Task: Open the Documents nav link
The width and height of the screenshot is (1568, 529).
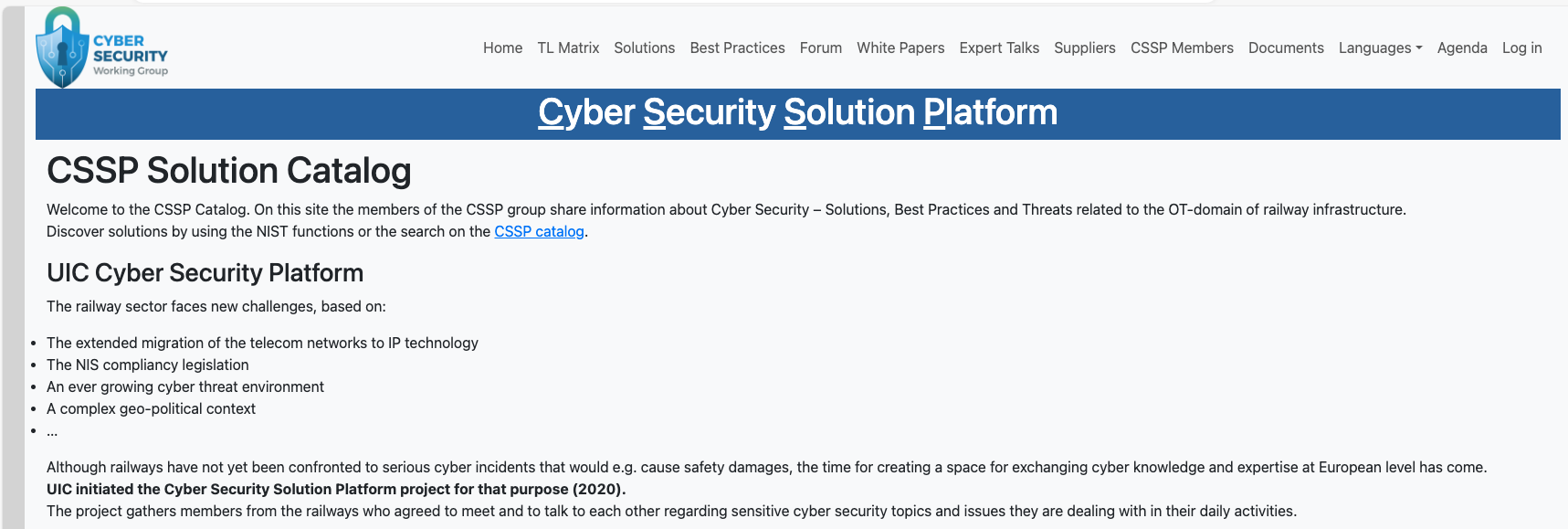Action: (1286, 48)
